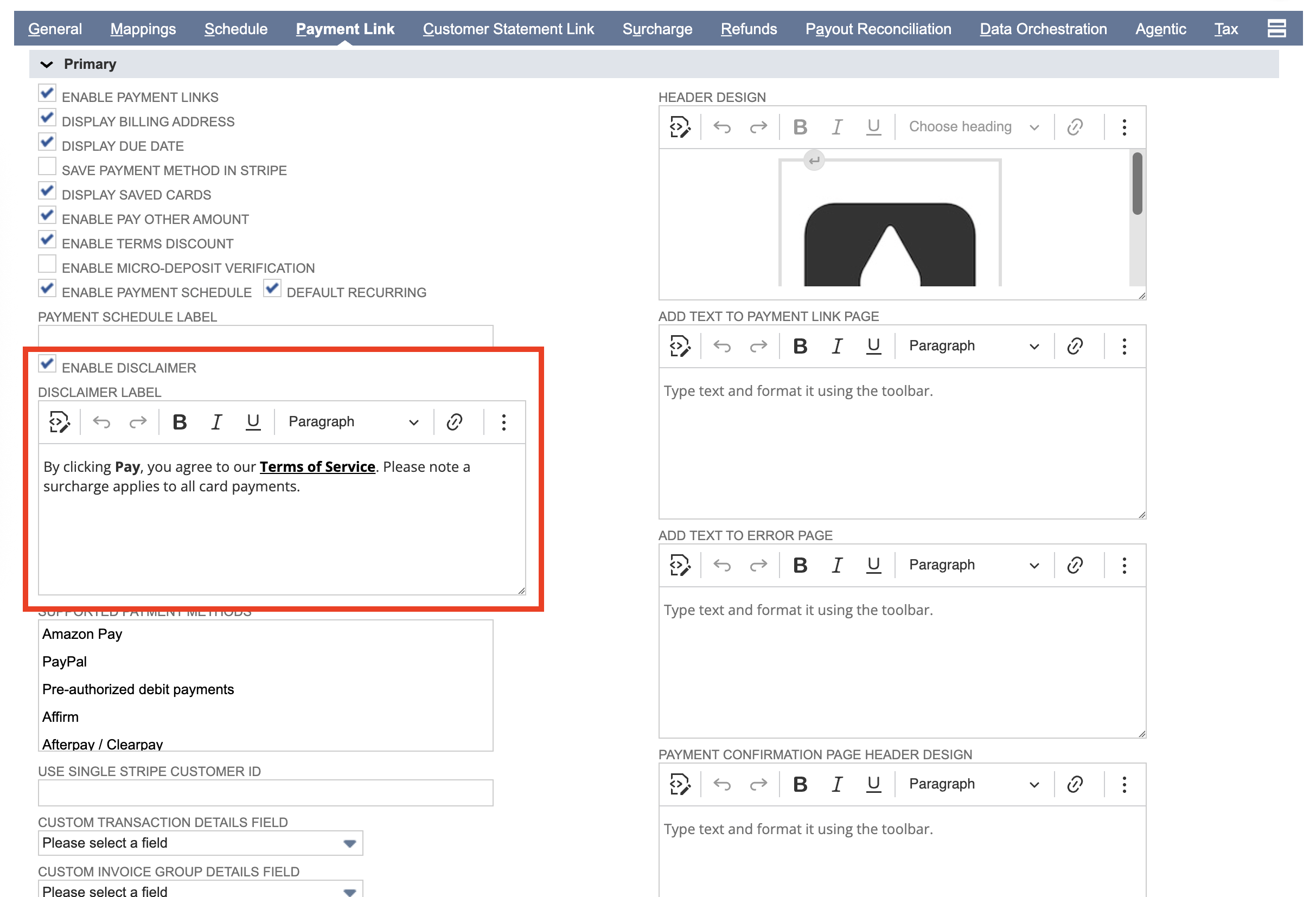The width and height of the screenshot is (1316, 897).
Task: Click Redo in Payment Confirmation Header toolbar
Action: click(758, 784)
